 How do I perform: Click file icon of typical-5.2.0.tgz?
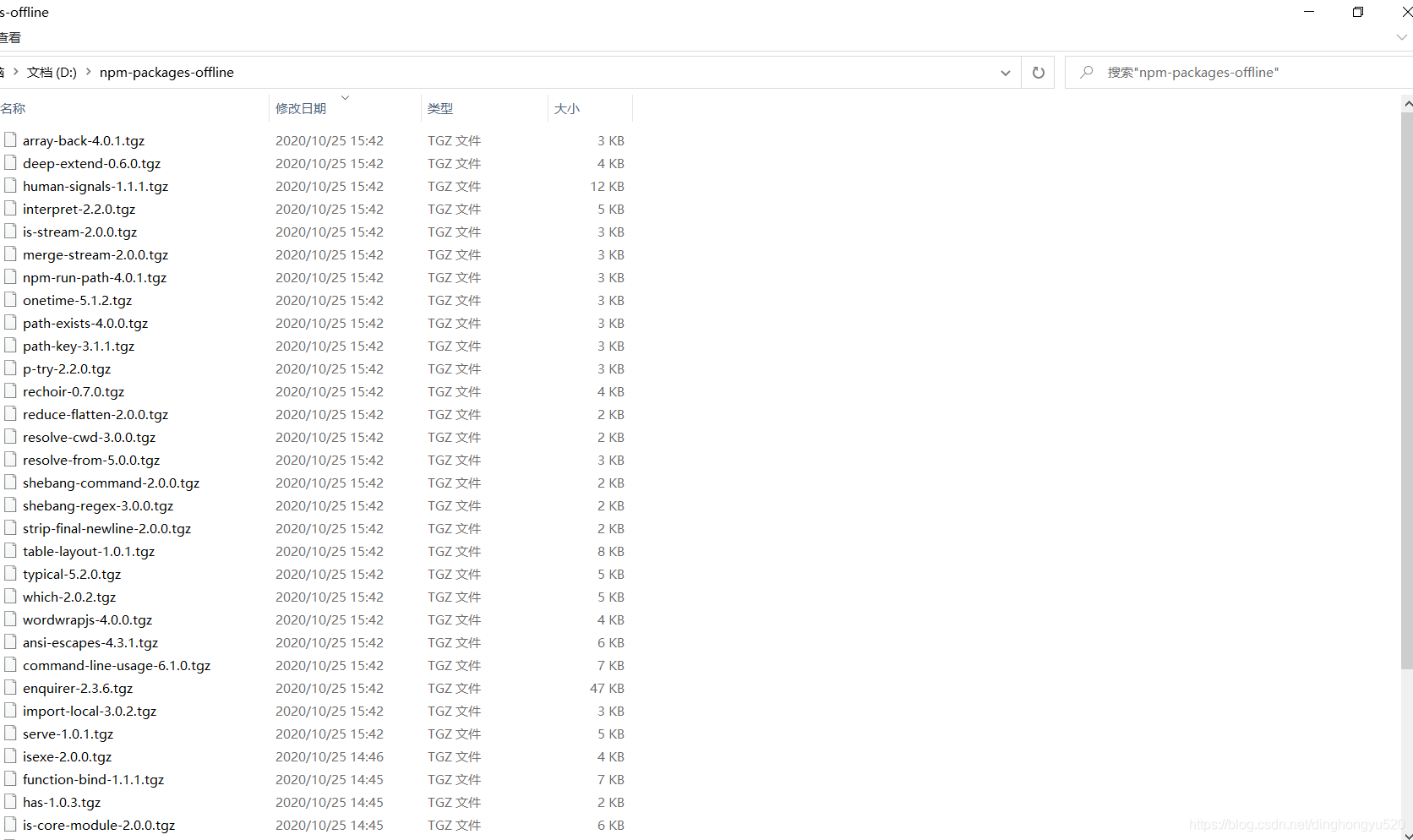(x=10, y=573)
